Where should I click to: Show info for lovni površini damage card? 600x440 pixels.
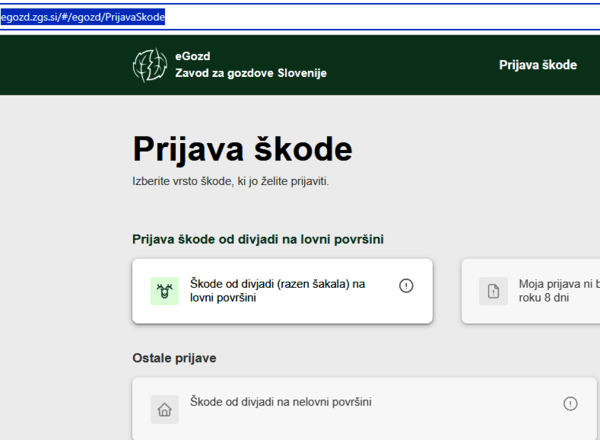coord(406,285)
